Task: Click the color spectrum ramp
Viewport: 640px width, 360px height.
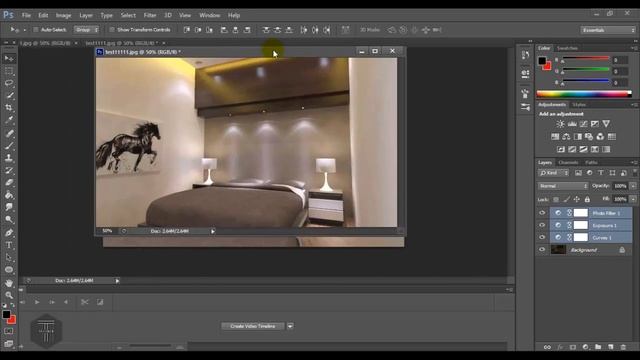Action: tap(584, 94)
